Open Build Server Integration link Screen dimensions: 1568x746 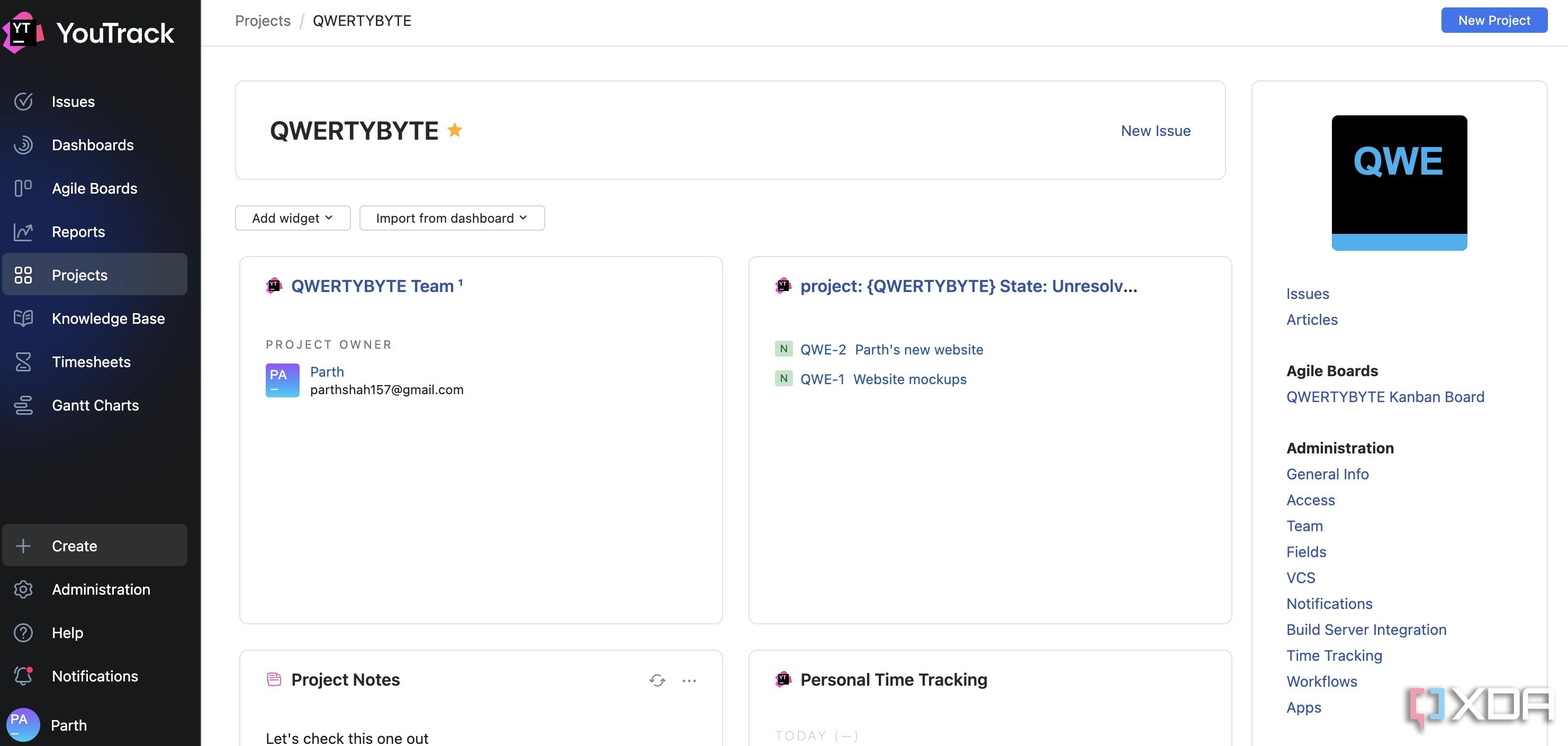click(1366, 630)
